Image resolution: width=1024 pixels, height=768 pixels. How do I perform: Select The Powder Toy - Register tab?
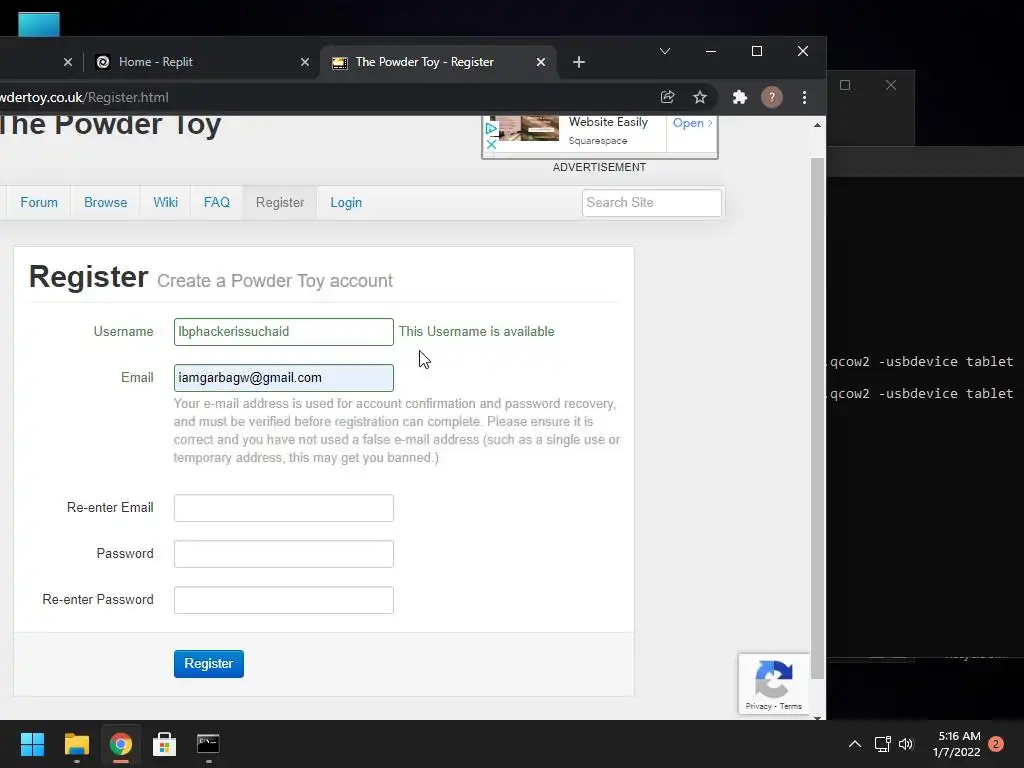click(438, 62)
